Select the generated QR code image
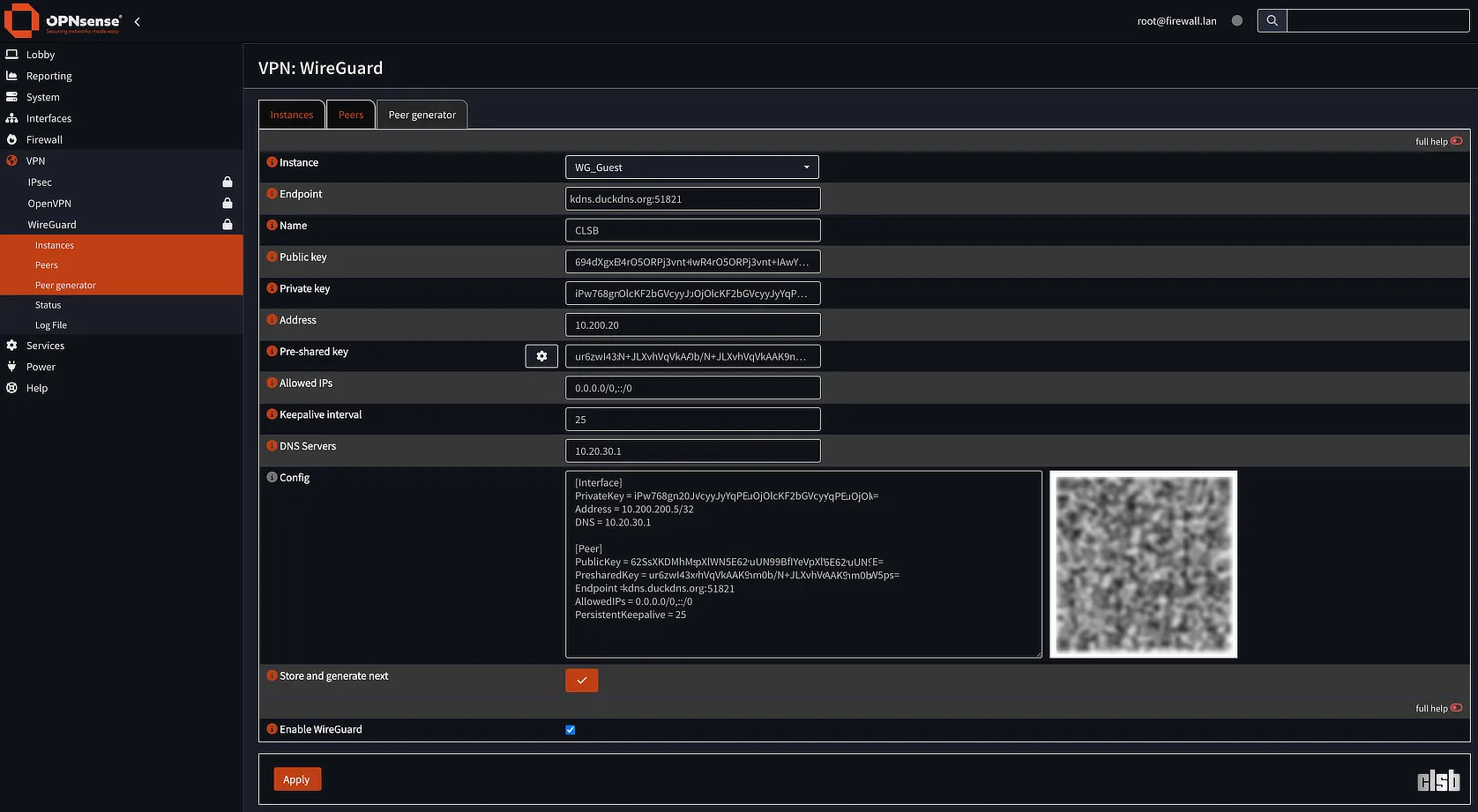This screenshot has height=812, width=1478. pos(1143,564)
